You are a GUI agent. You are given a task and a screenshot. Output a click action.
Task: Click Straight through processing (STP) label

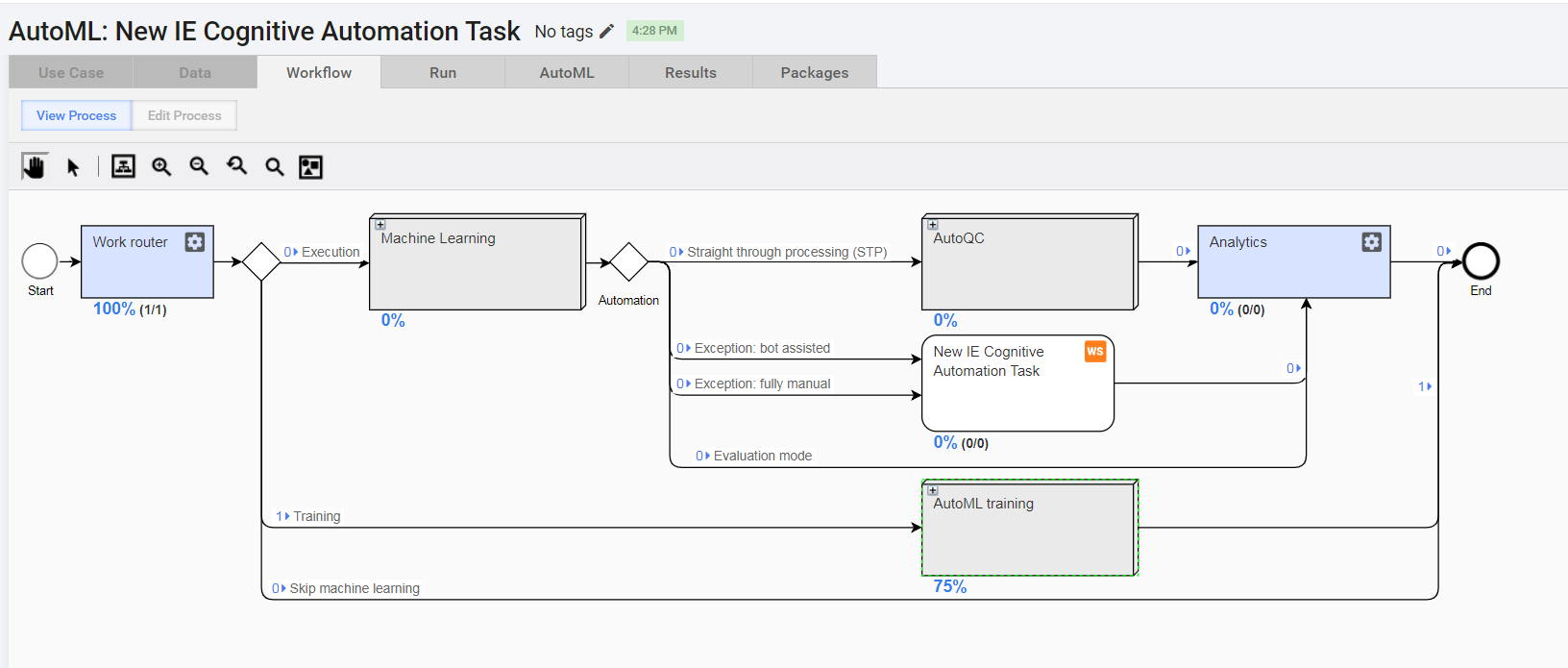787,252
